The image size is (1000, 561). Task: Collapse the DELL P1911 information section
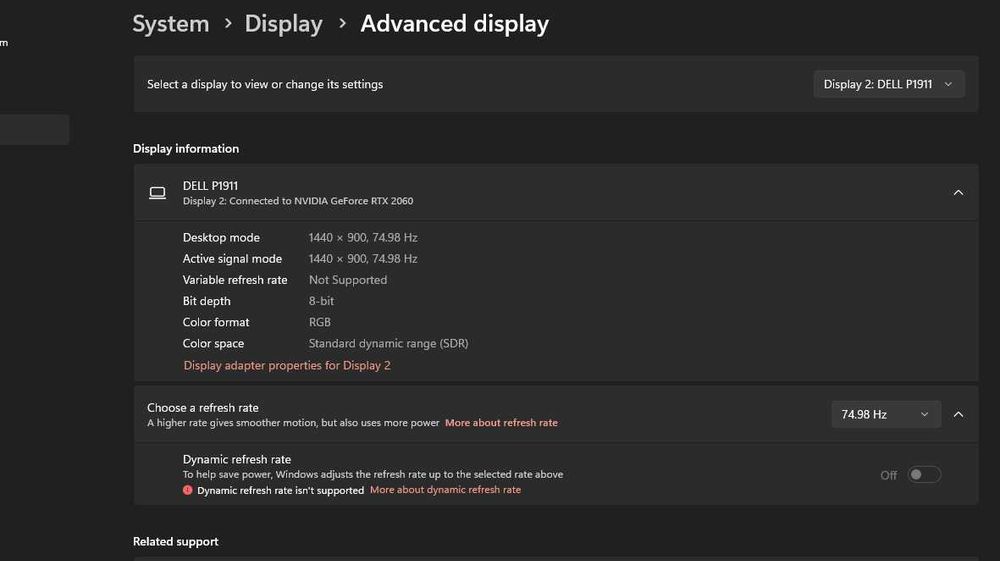[958, 193]
